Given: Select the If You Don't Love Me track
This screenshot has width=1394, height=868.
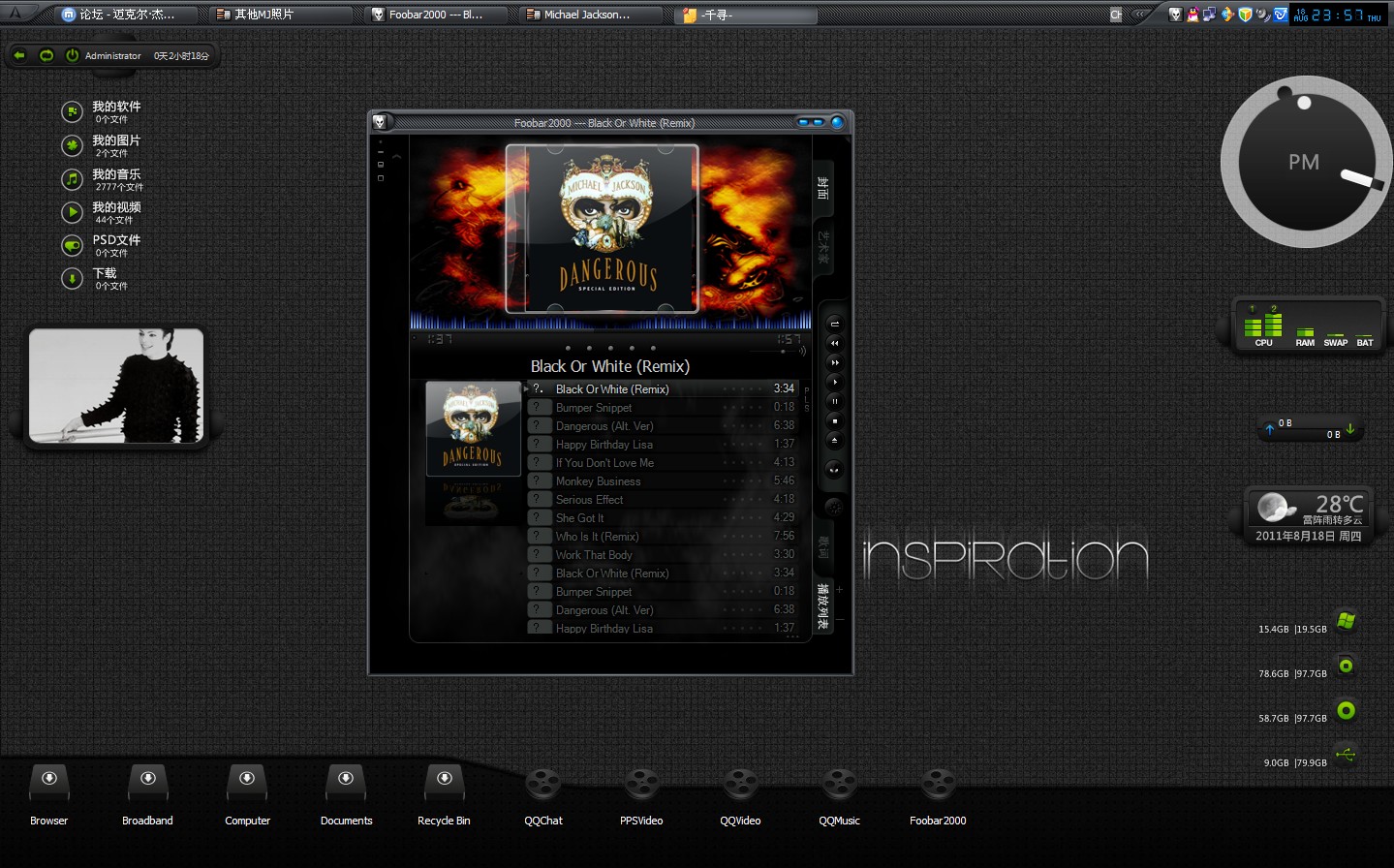Looking at the screenshot, I should (x=662, y=463).
